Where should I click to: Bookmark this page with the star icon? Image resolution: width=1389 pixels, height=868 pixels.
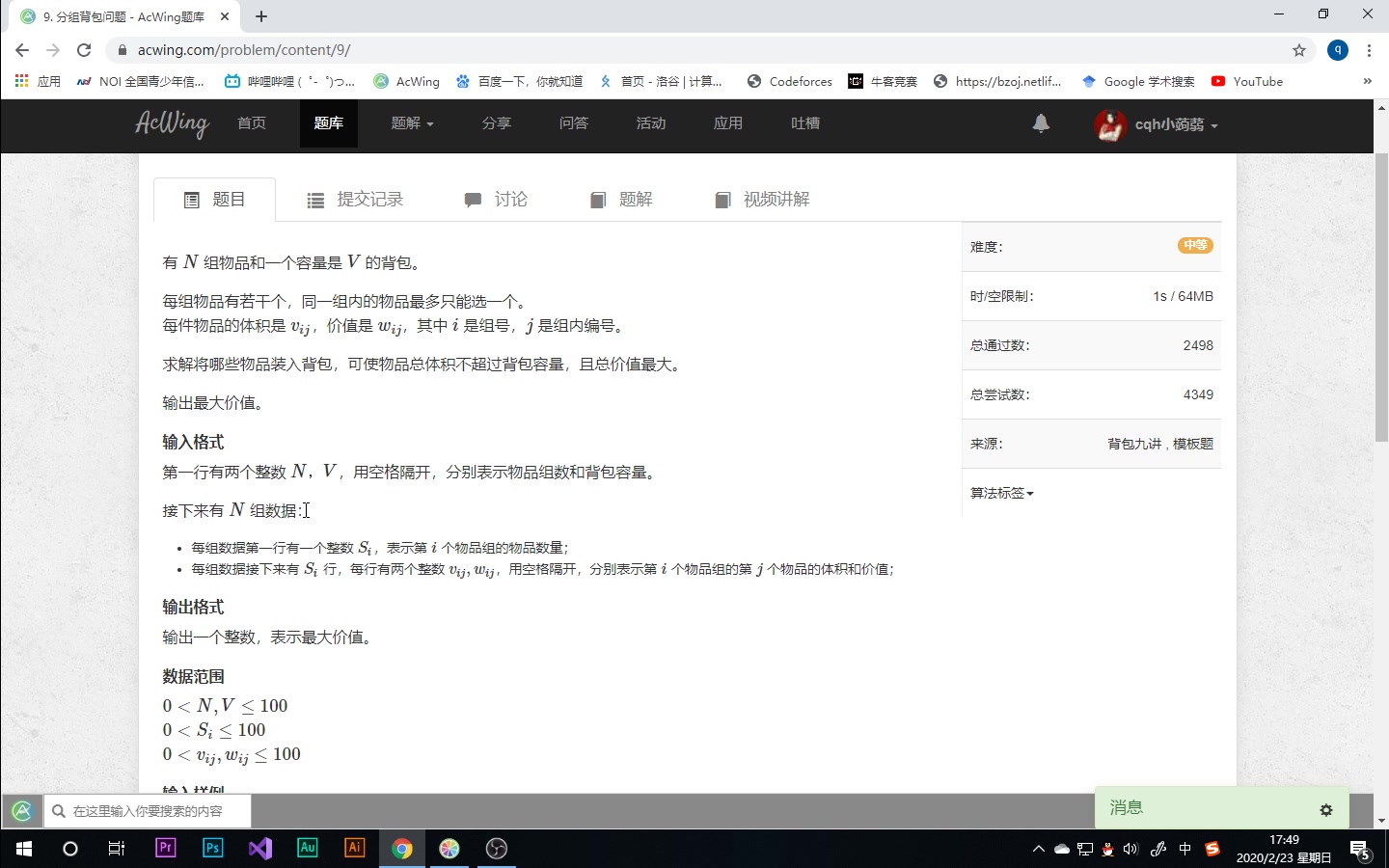(1299, 49)
